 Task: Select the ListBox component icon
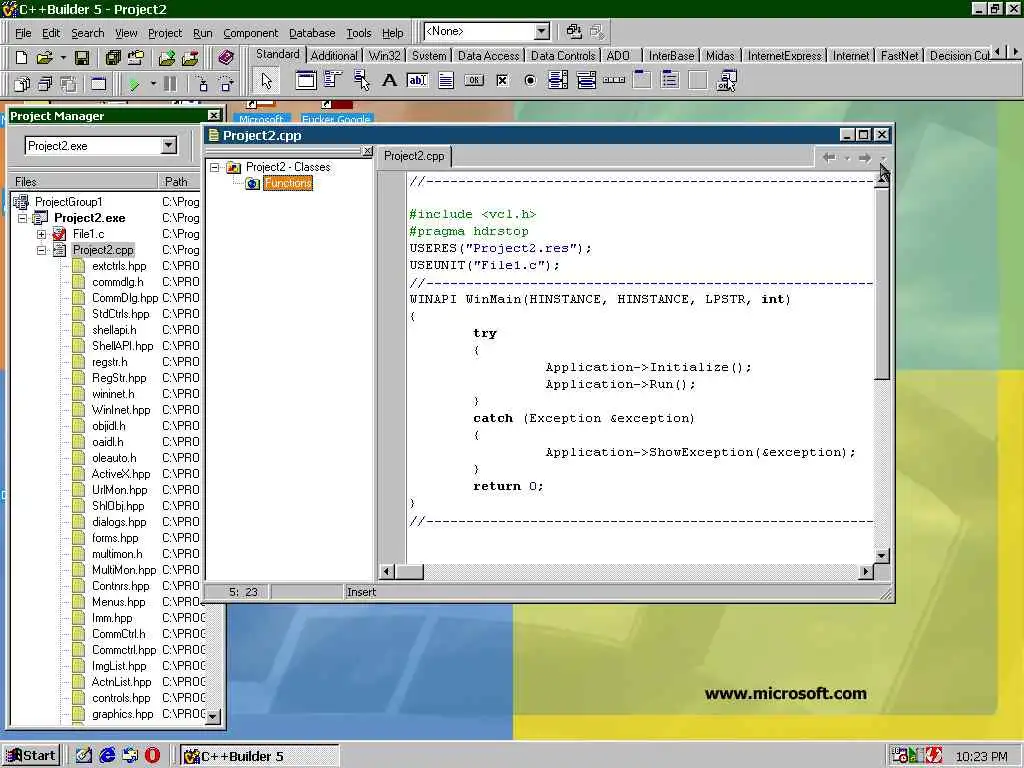558,80
